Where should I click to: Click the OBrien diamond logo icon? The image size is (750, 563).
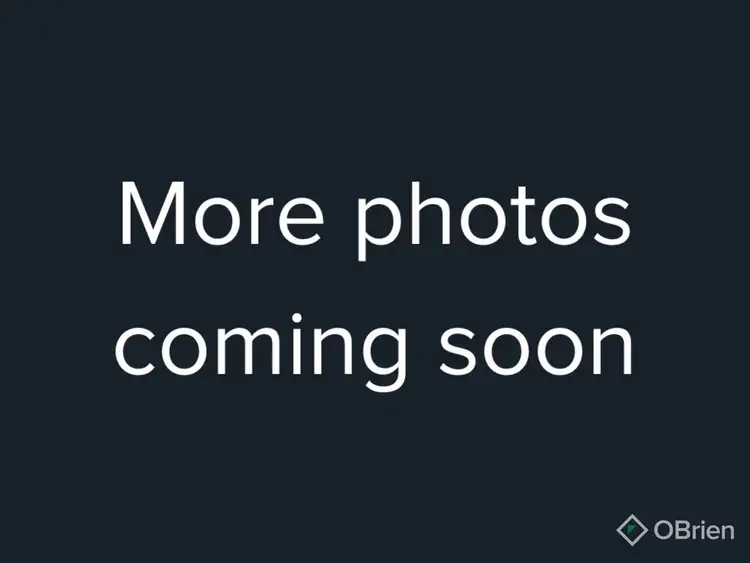(x=632, y=530)
